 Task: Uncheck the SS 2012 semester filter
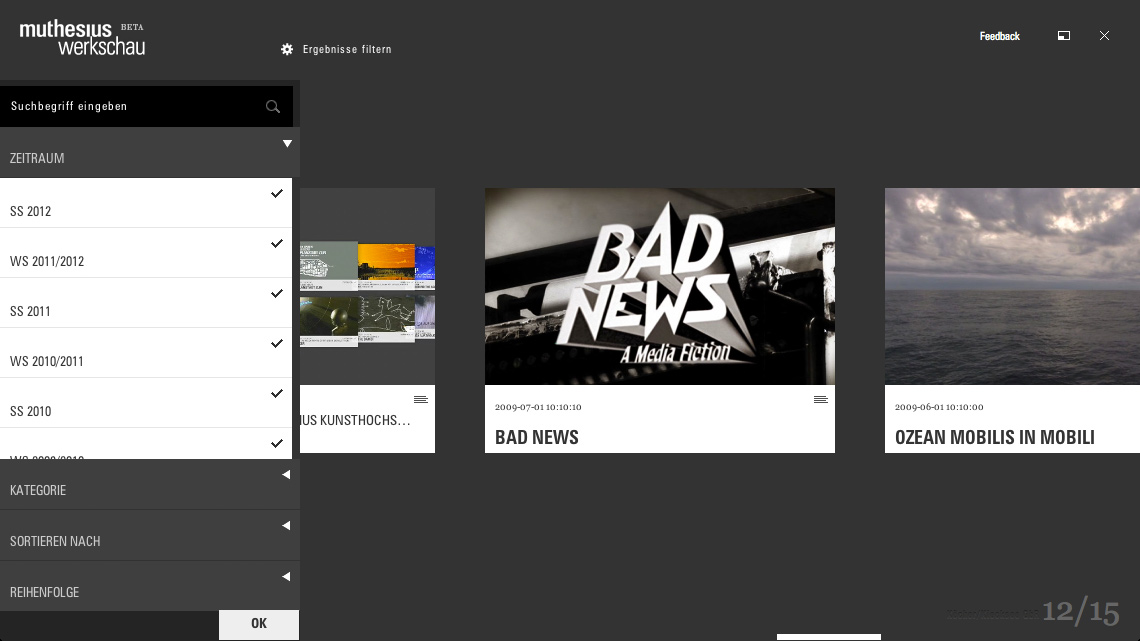click(x=277, y=194)
